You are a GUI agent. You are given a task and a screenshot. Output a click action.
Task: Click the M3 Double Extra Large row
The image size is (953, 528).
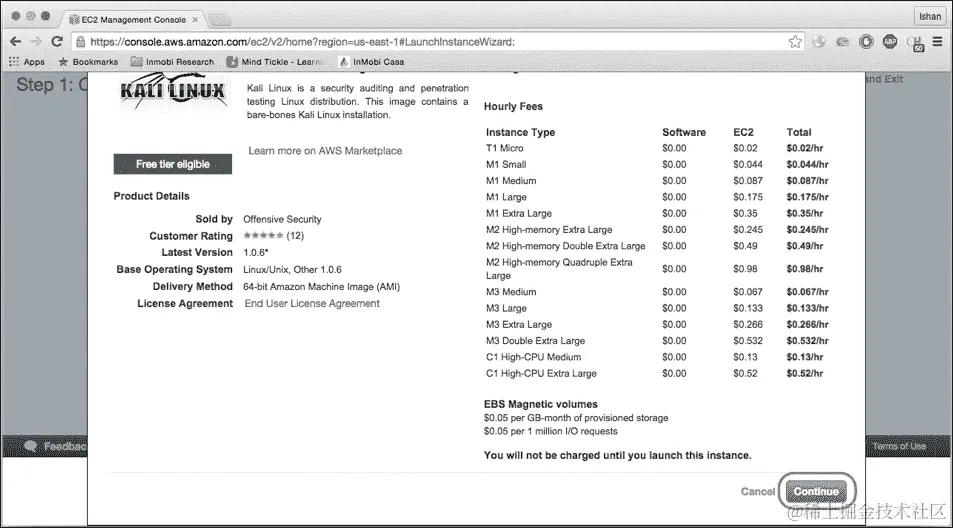[657, 341]
